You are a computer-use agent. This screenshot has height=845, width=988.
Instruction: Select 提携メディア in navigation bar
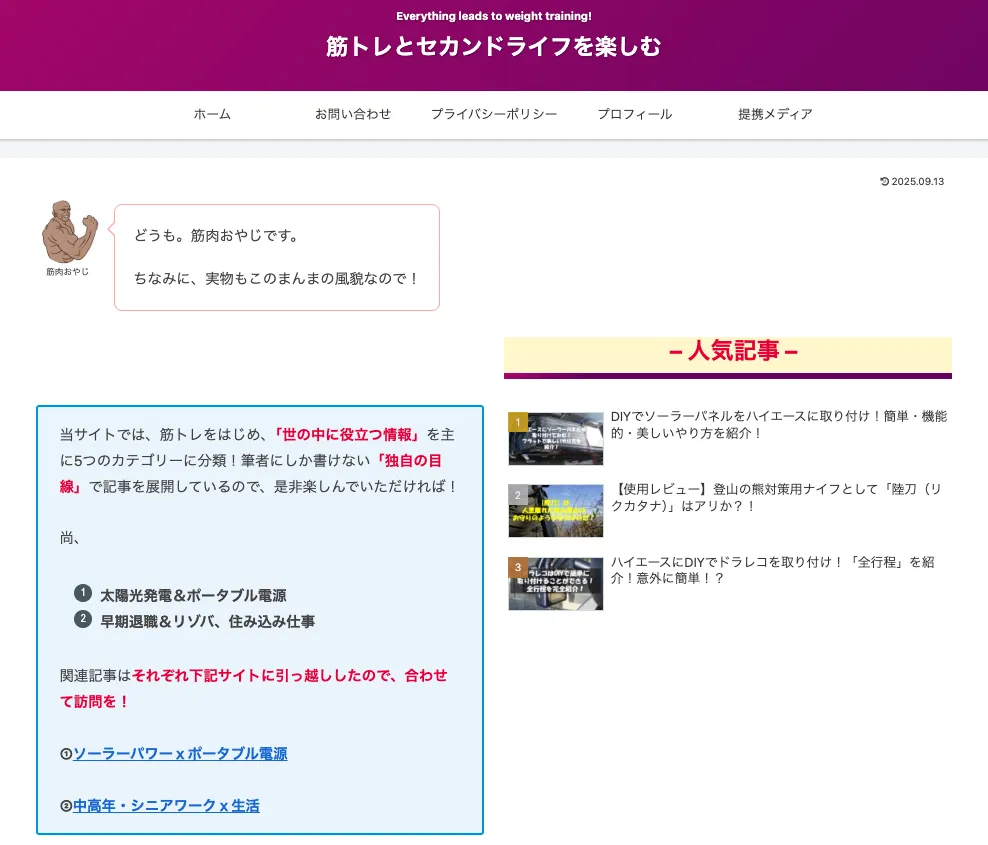(x=775, y=114)
